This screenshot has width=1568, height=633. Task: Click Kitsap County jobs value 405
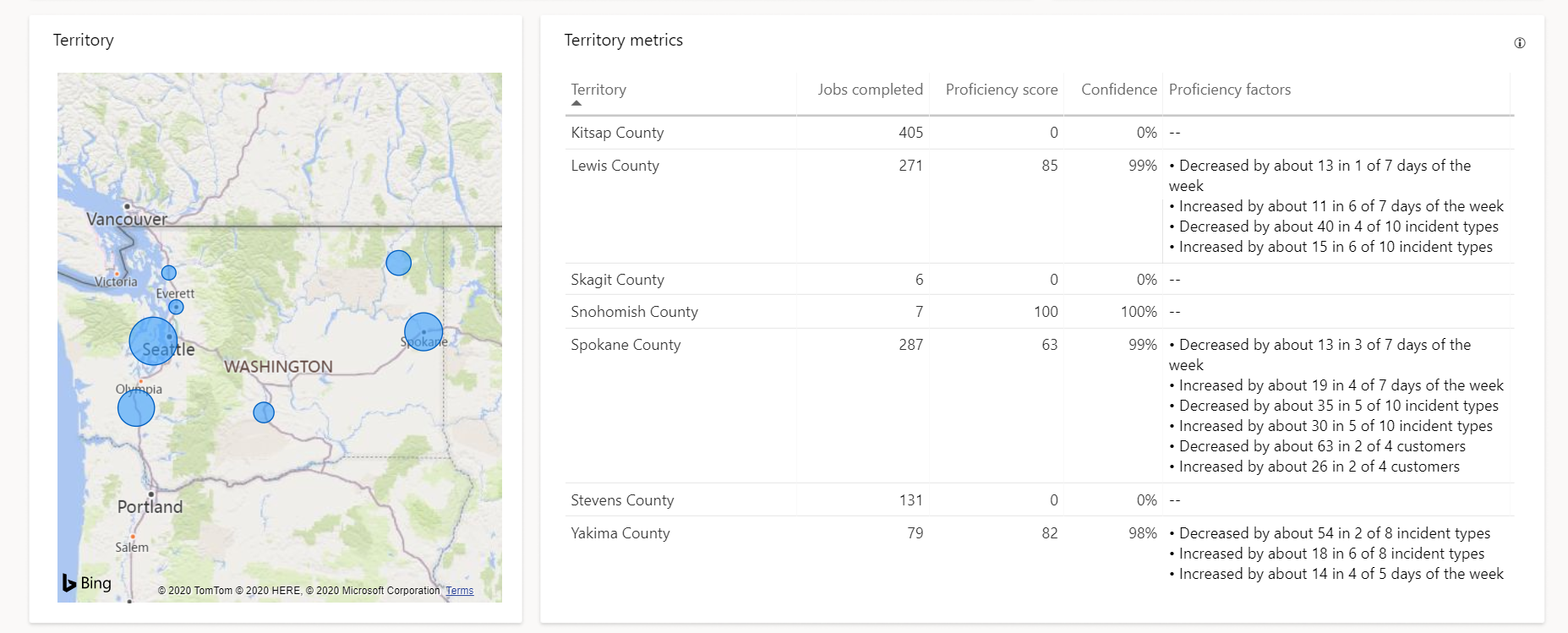click(x=910, y=133)
